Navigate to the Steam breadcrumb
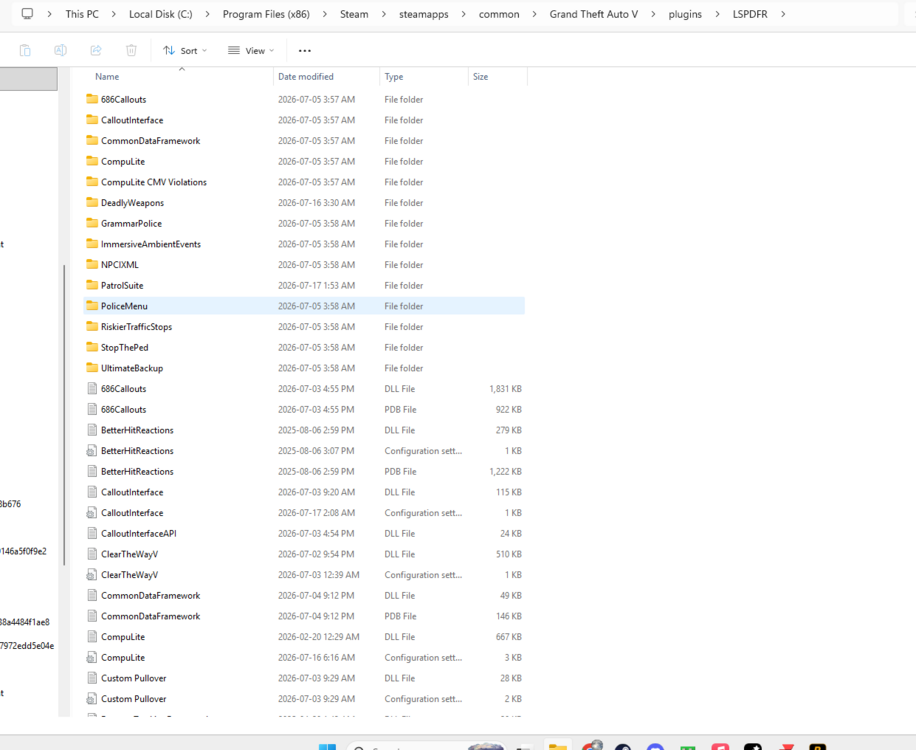 [x=354, y=14]
